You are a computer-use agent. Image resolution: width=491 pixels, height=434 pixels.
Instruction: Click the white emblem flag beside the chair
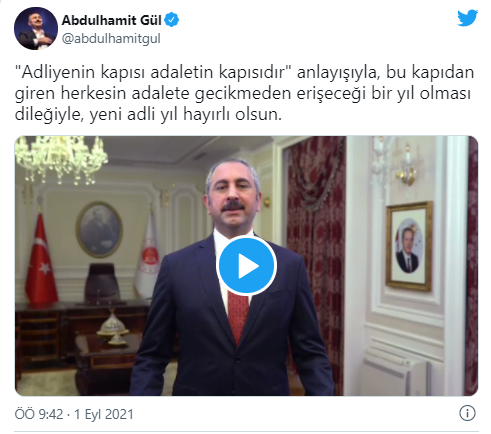(x=148, y=258)
